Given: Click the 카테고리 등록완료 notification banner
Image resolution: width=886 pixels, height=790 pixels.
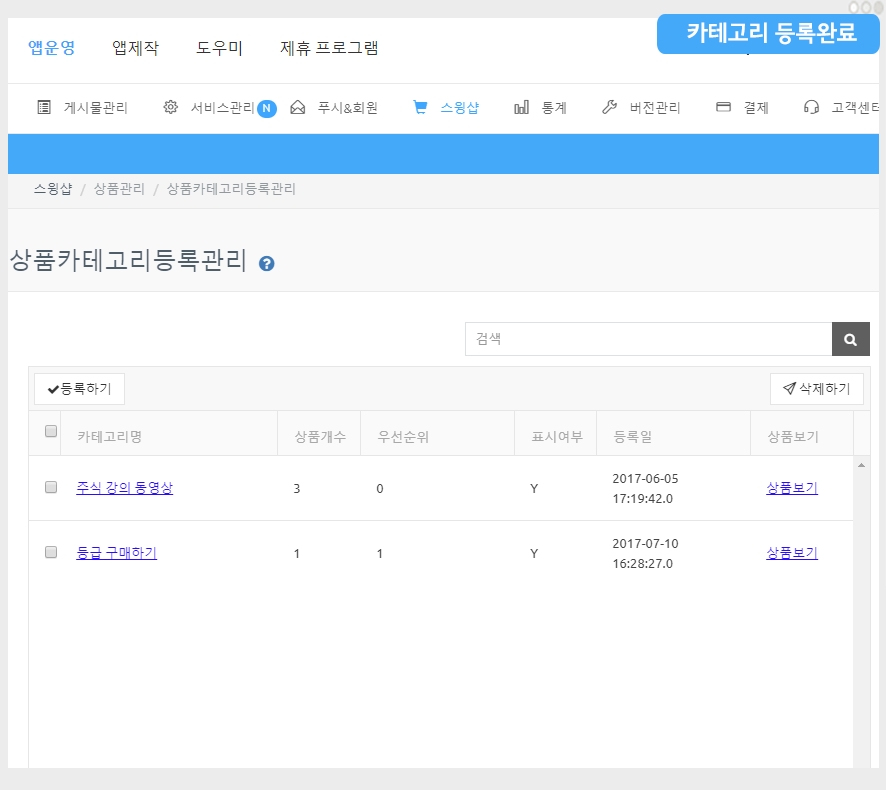Looking at the screenshot, I should click(768, 34).
